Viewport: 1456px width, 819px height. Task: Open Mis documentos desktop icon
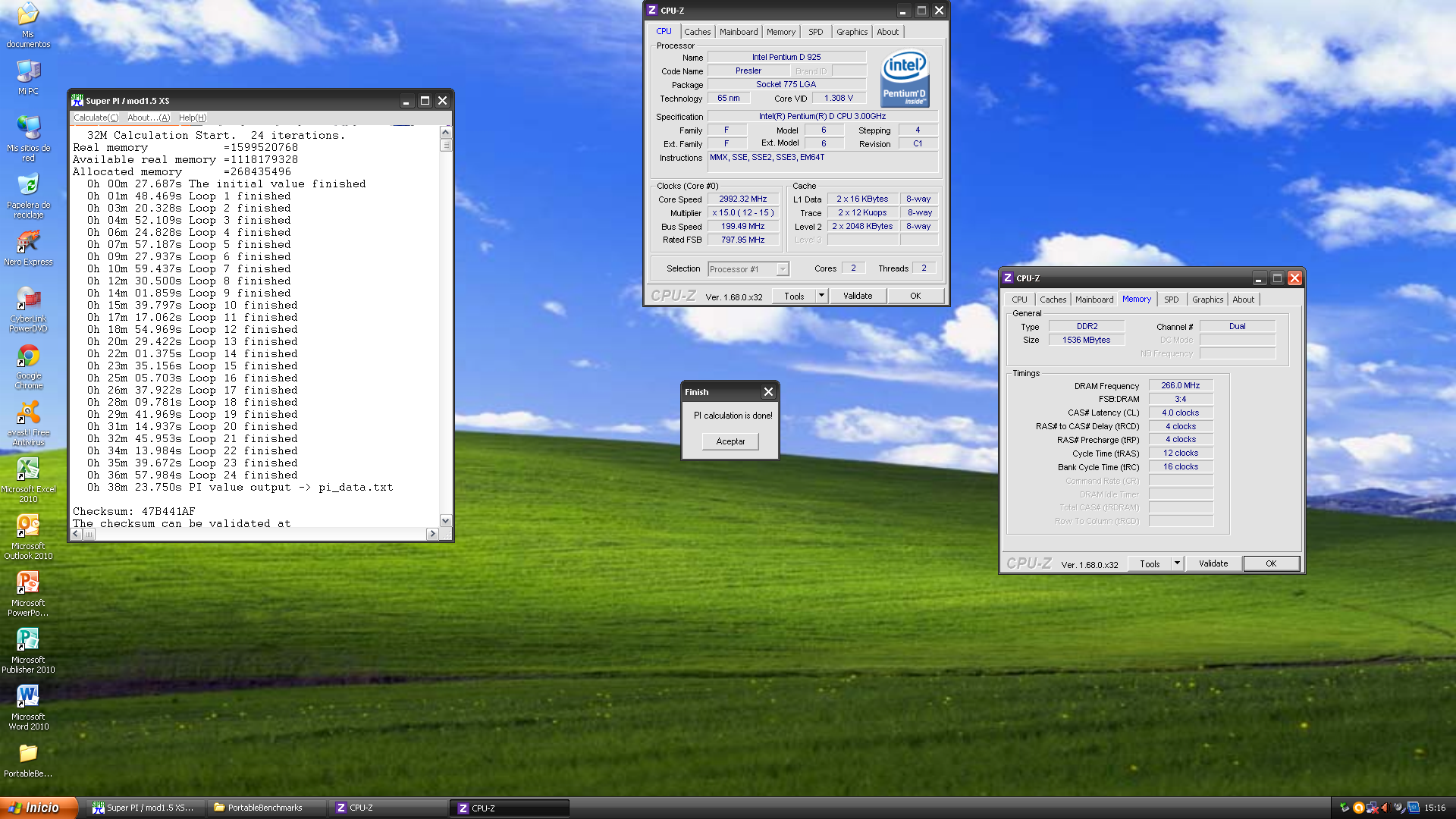pyautogui.click(x=28, y=25)
